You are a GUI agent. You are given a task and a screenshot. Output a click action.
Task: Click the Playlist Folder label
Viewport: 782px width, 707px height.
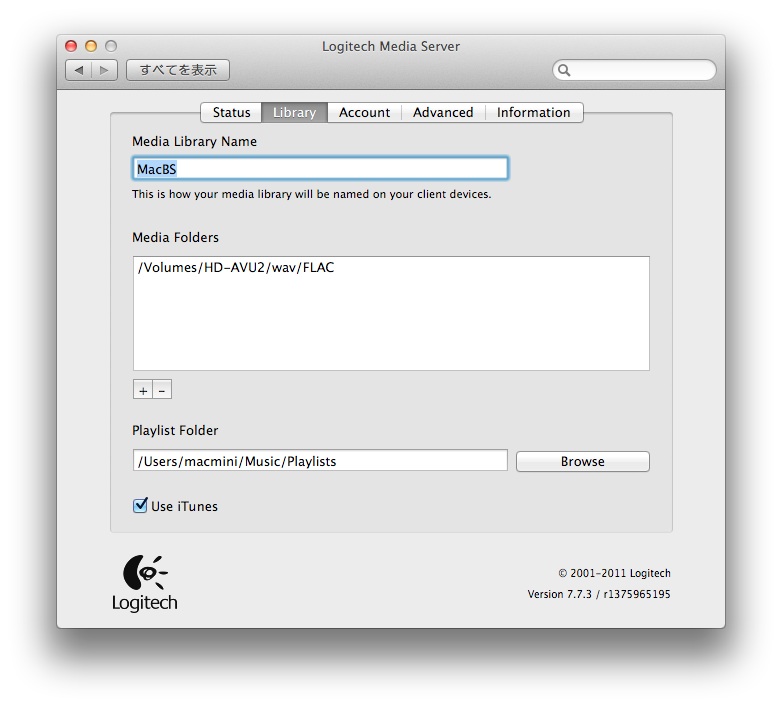(175, 430)
